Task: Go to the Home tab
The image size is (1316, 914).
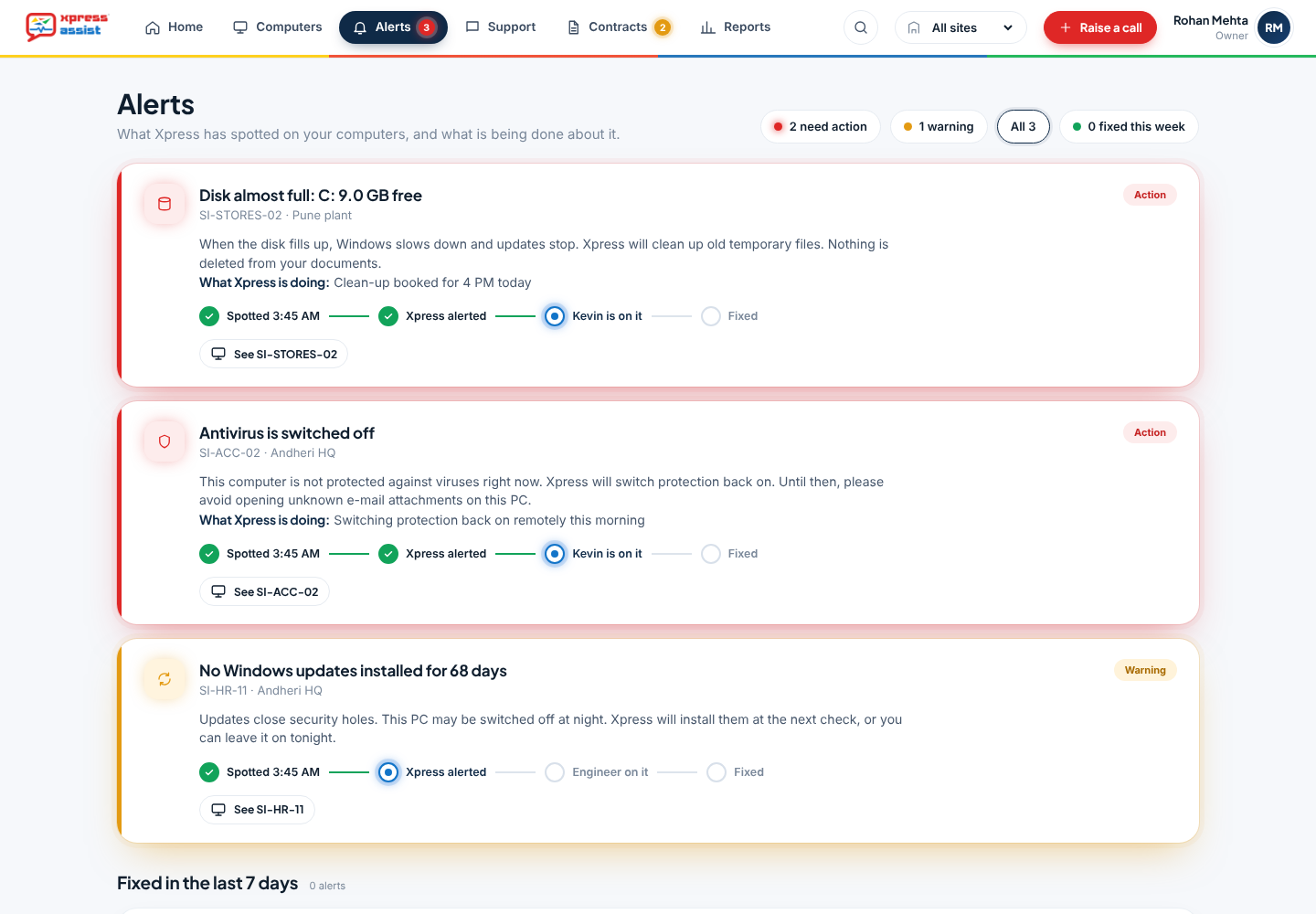Action: [x=174, y=27]
